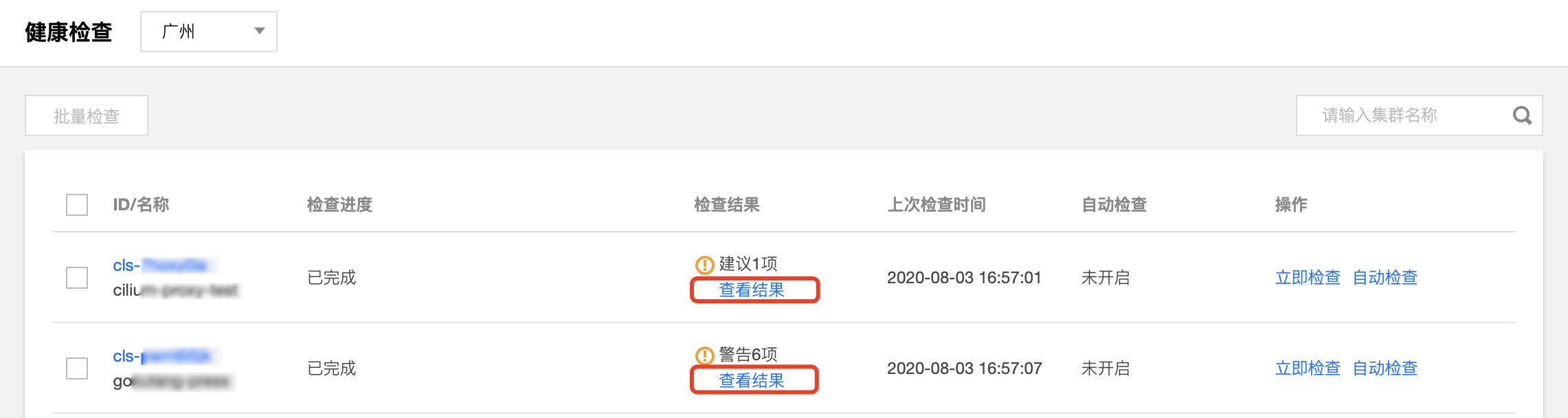Viewport: 1568px width, 418px height.
Task: Toggle the select-all checkbox in table header
Action: point(77,205)
